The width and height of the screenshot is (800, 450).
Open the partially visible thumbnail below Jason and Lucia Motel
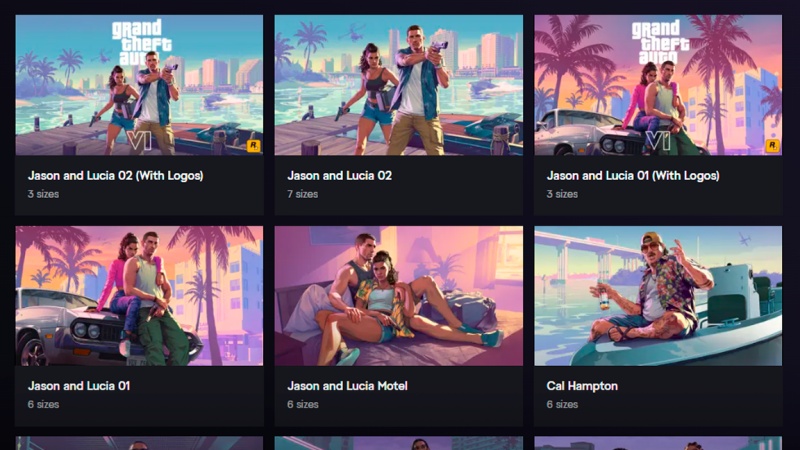click(x=398, y=443)
